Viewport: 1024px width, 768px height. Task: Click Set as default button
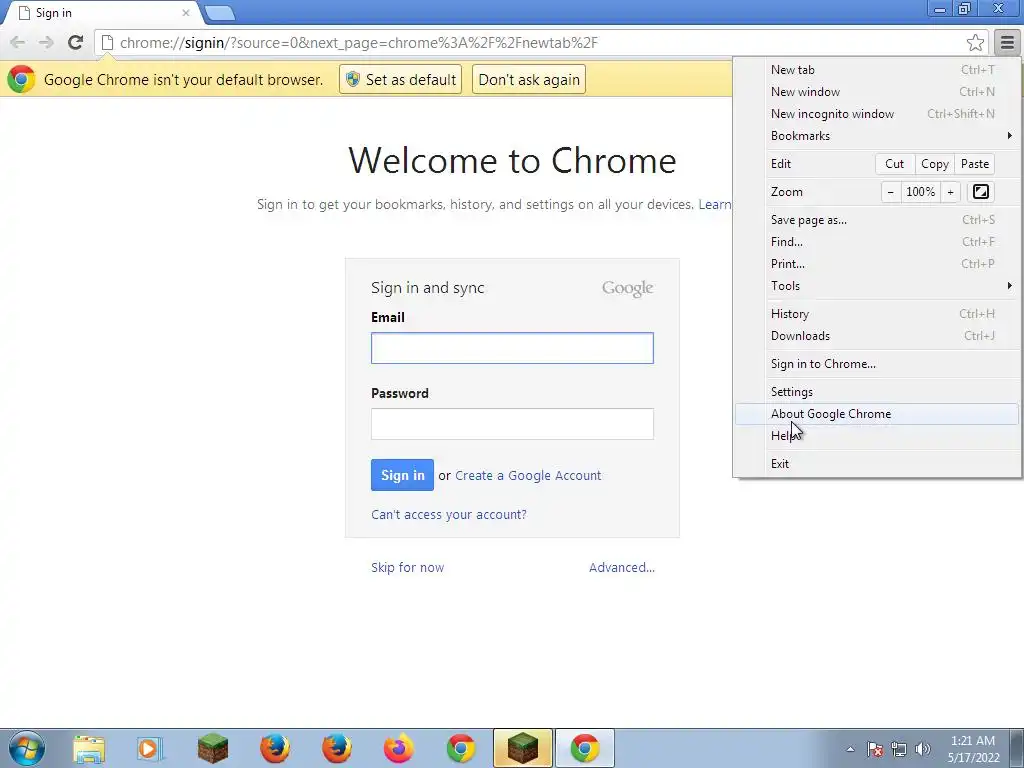click(x=400, y=80)
